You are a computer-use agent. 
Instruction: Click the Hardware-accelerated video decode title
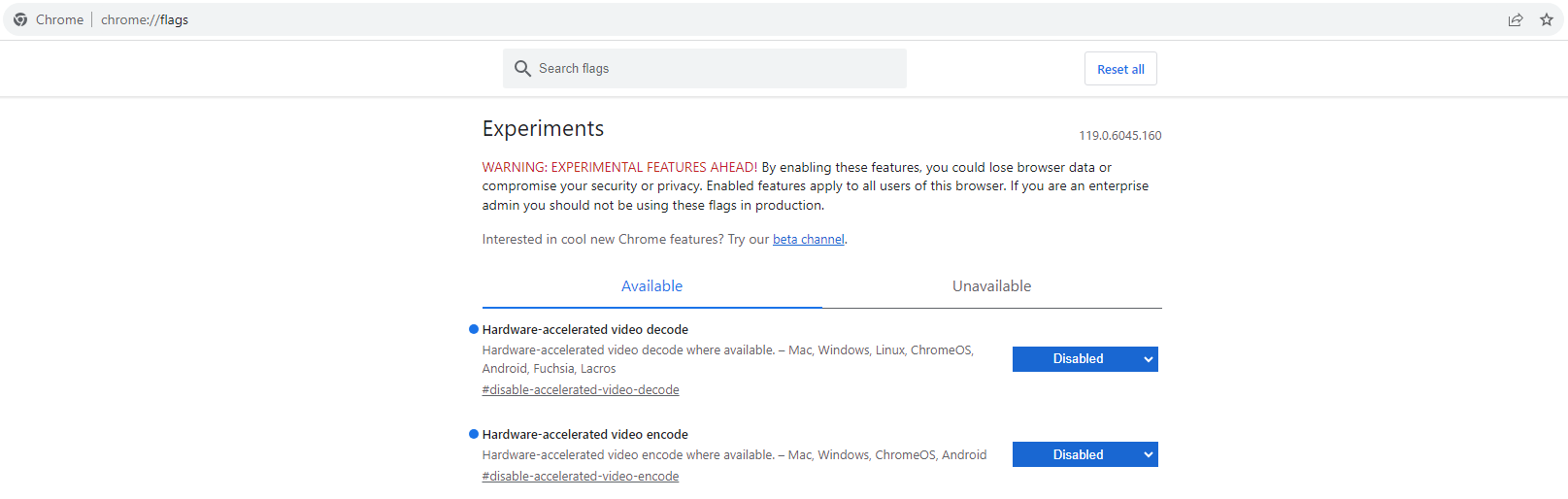point(584,330)
